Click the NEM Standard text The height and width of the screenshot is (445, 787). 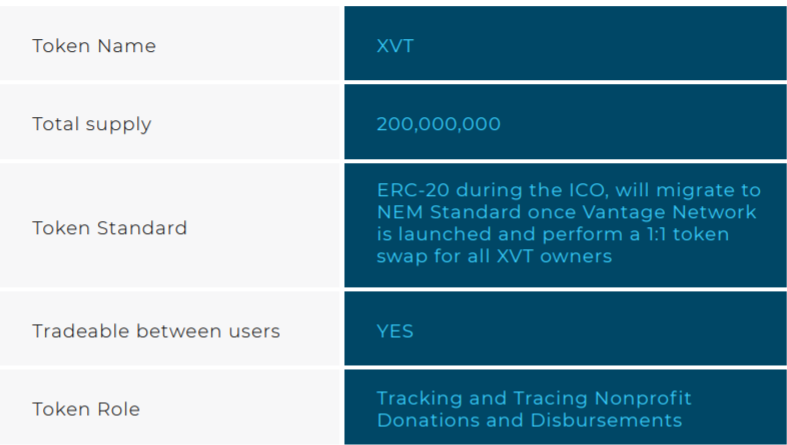(449, 213)
